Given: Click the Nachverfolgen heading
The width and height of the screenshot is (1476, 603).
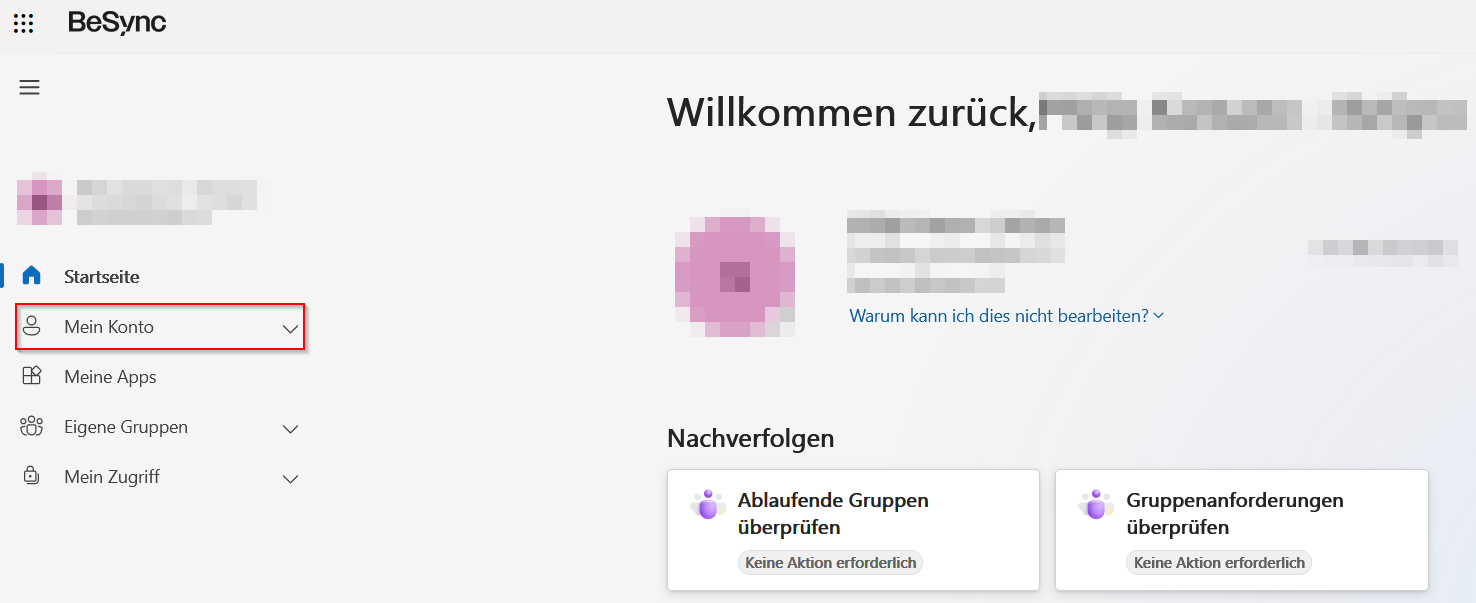Looking at the screenshot, I should (750, 438).
